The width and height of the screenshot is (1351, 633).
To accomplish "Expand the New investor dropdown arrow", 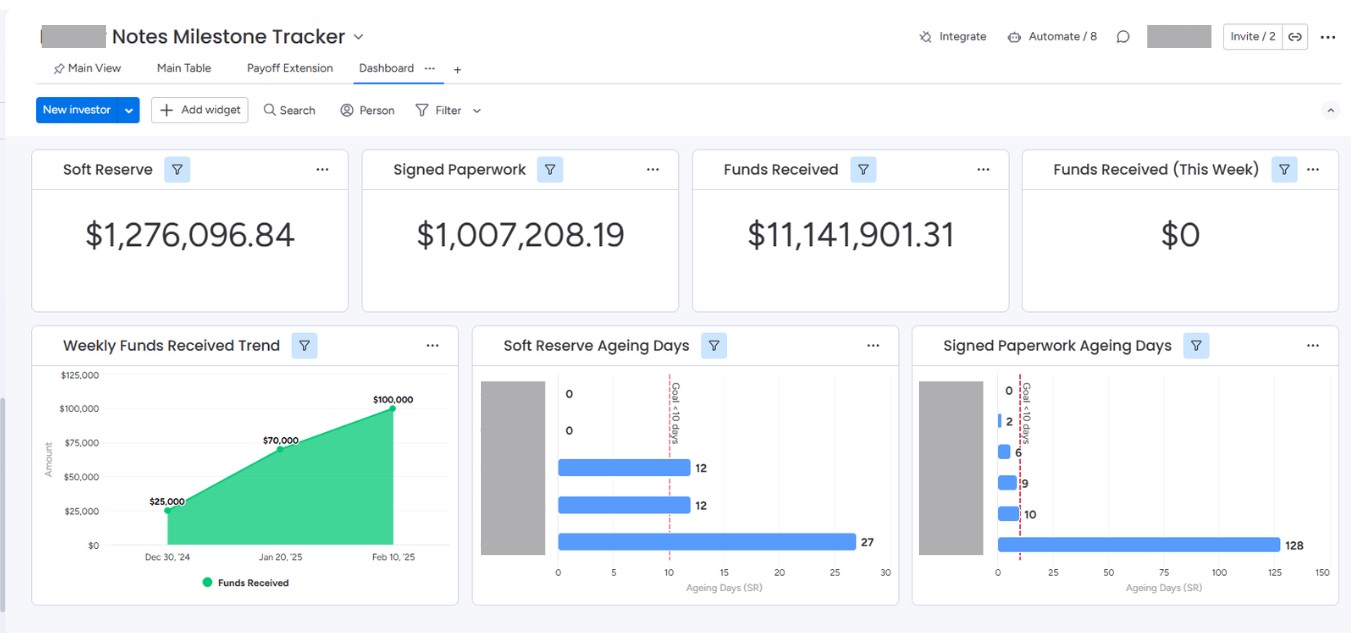I will coord(129,110).
